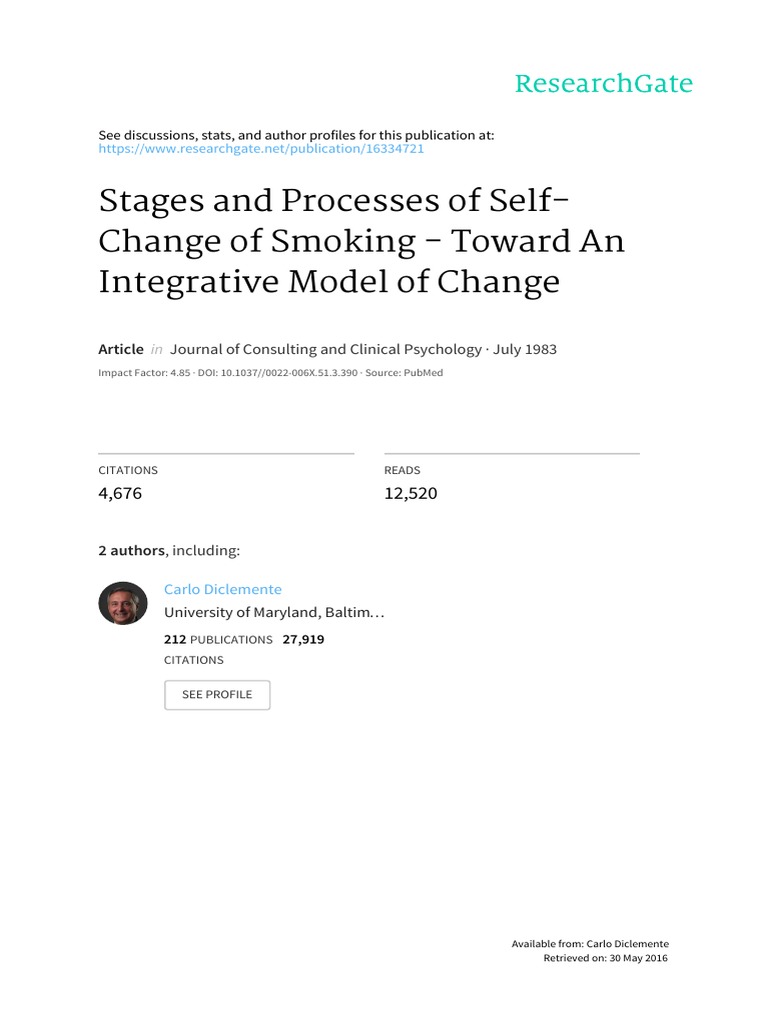
Task: Click the University of Maryland affiliation text
Action: coord(274,613)
